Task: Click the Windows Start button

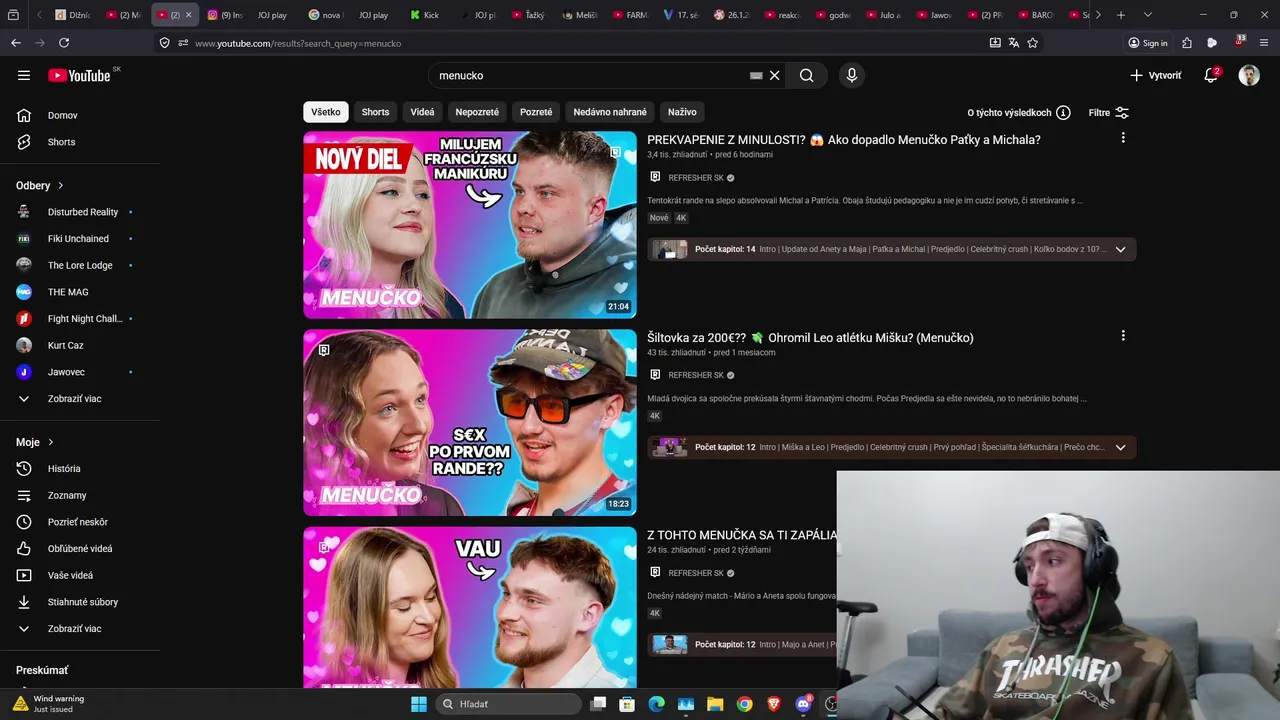Action: pos(419,704)
